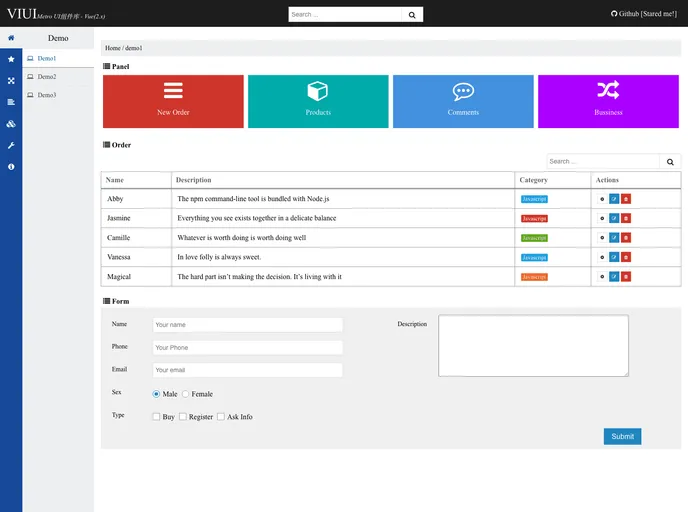Click the cubes icon in the sidebar
Viewport: 688px width, 512px height.
11,124
